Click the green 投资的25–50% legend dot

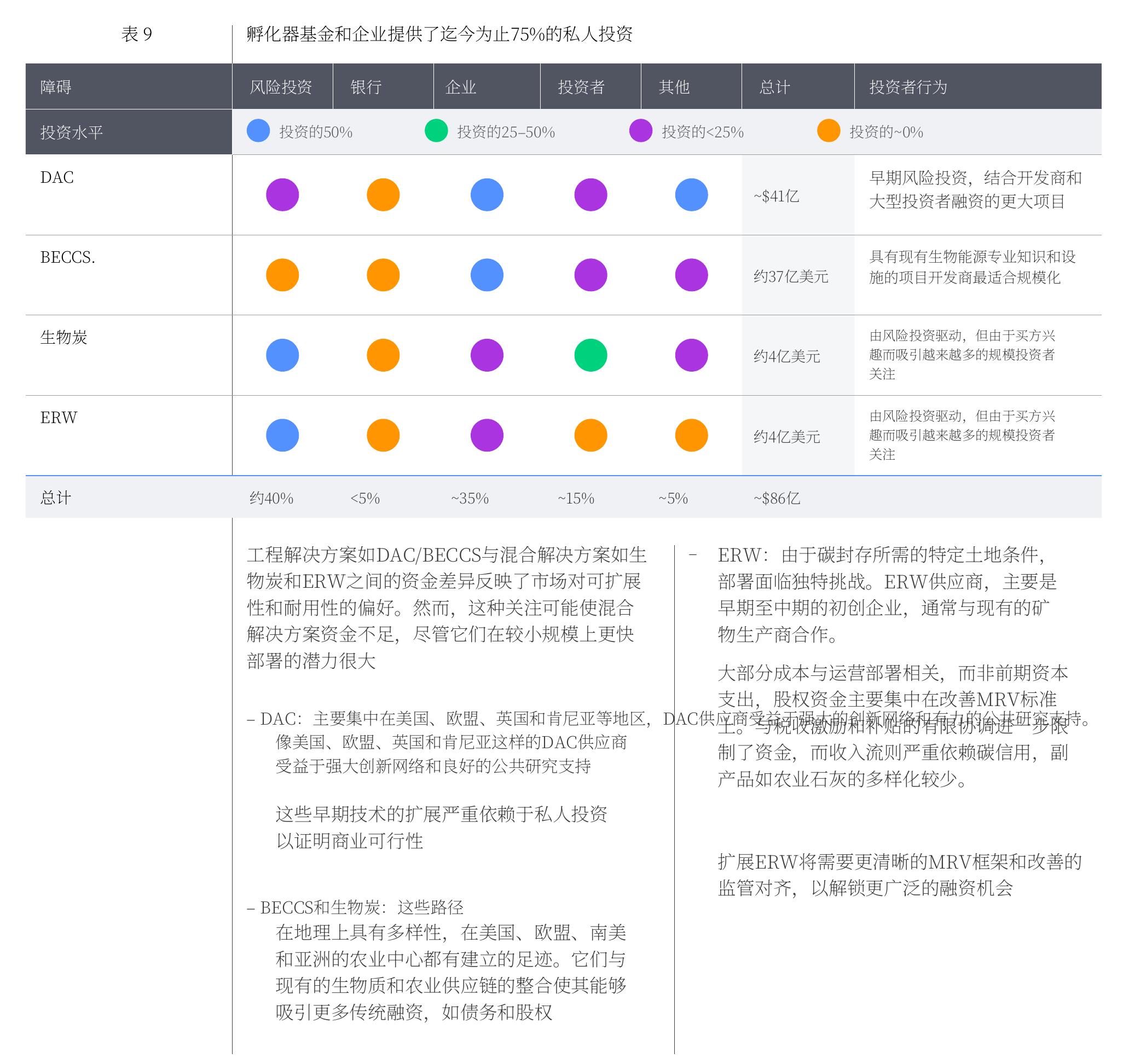436,131
